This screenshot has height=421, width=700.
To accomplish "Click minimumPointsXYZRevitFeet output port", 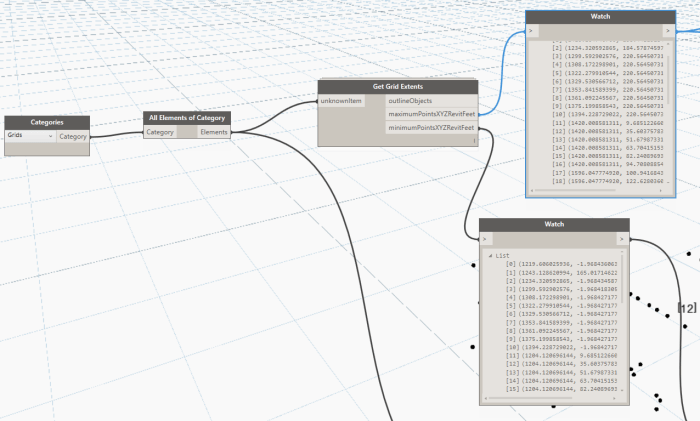I will tap(432, 127).
